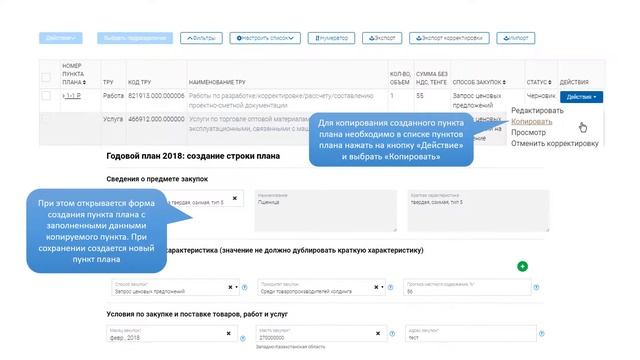Click «Черновик» status cell
The image size is (640, 360).
point(541,96)
